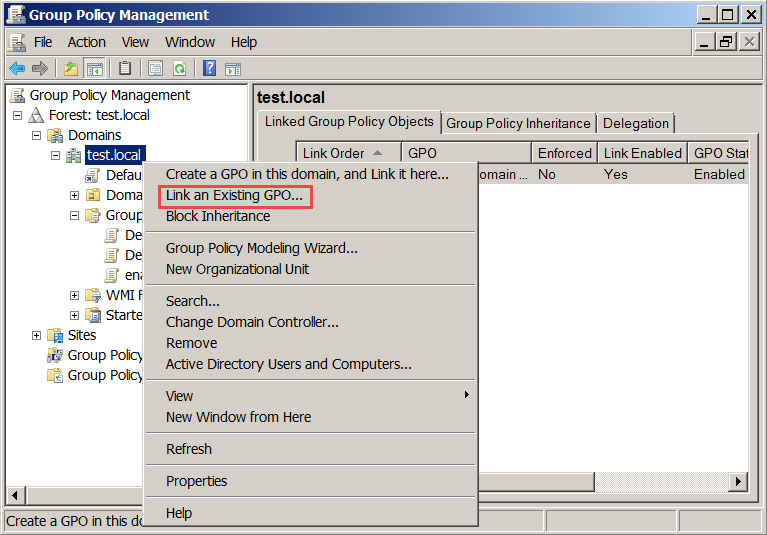This screenshot has height=535, width=767.
Task: Click the GPO column header
Action: [x=466, y=154]
